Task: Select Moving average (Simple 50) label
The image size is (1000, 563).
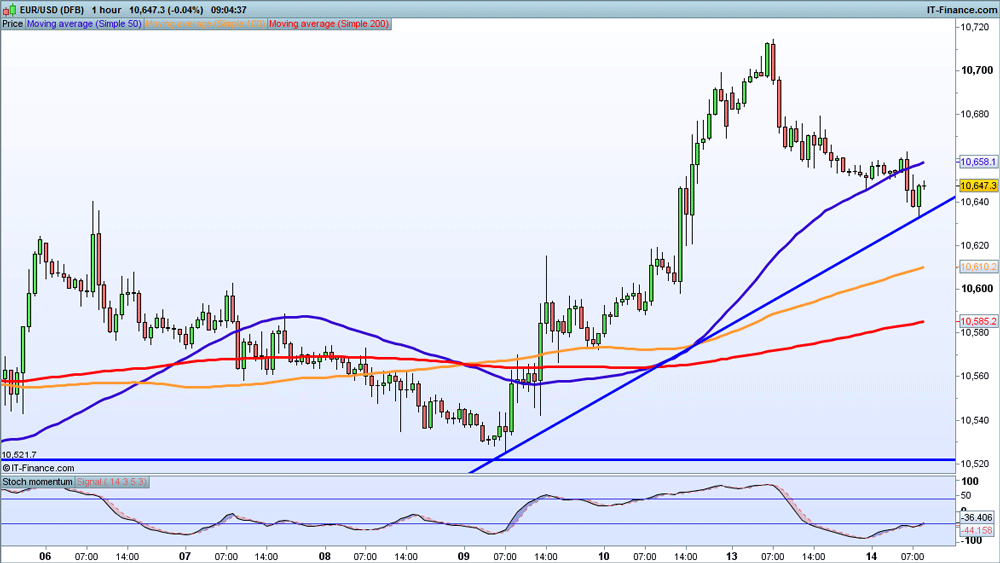Action: pos(84,24)
